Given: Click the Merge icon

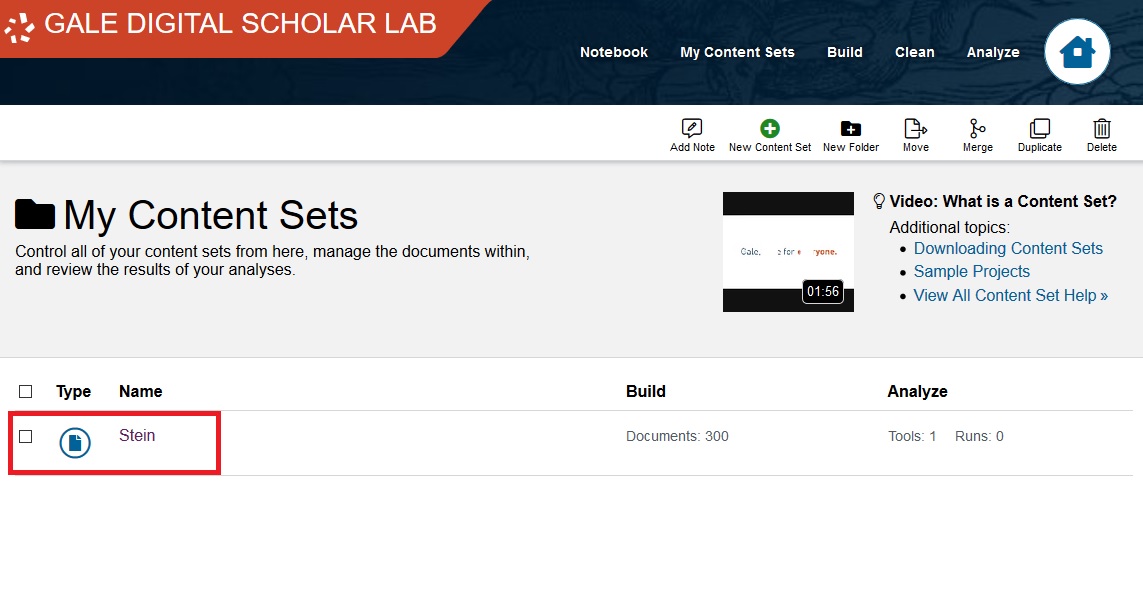Looking at the screenshot, I should point(977,129).
